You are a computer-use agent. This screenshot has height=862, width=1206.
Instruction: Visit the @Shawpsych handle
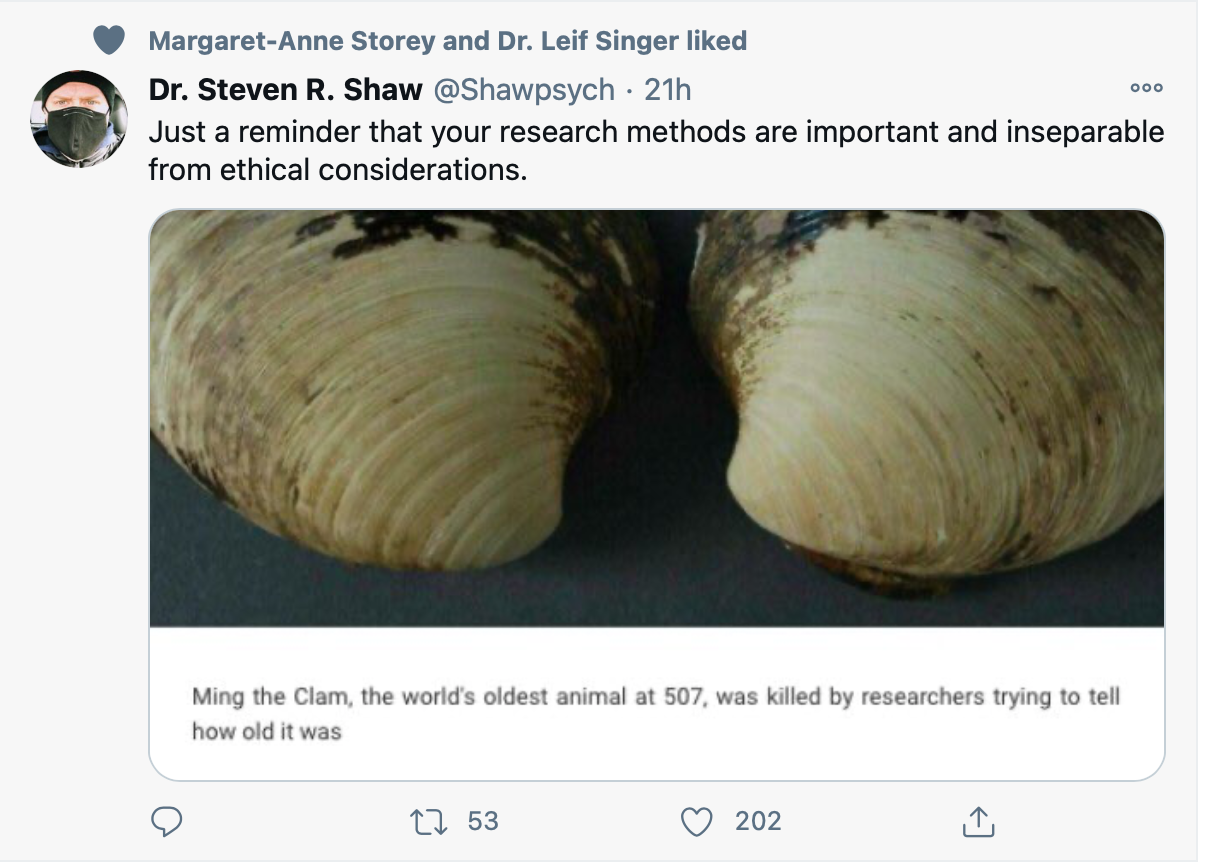point(523,90)
